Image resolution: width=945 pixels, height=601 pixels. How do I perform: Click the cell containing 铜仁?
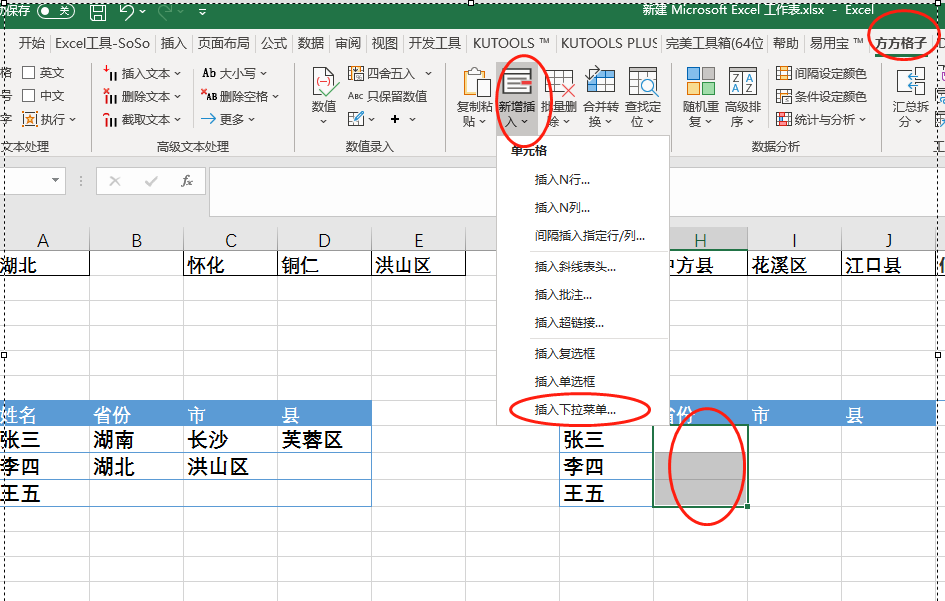tap(324, 264)
